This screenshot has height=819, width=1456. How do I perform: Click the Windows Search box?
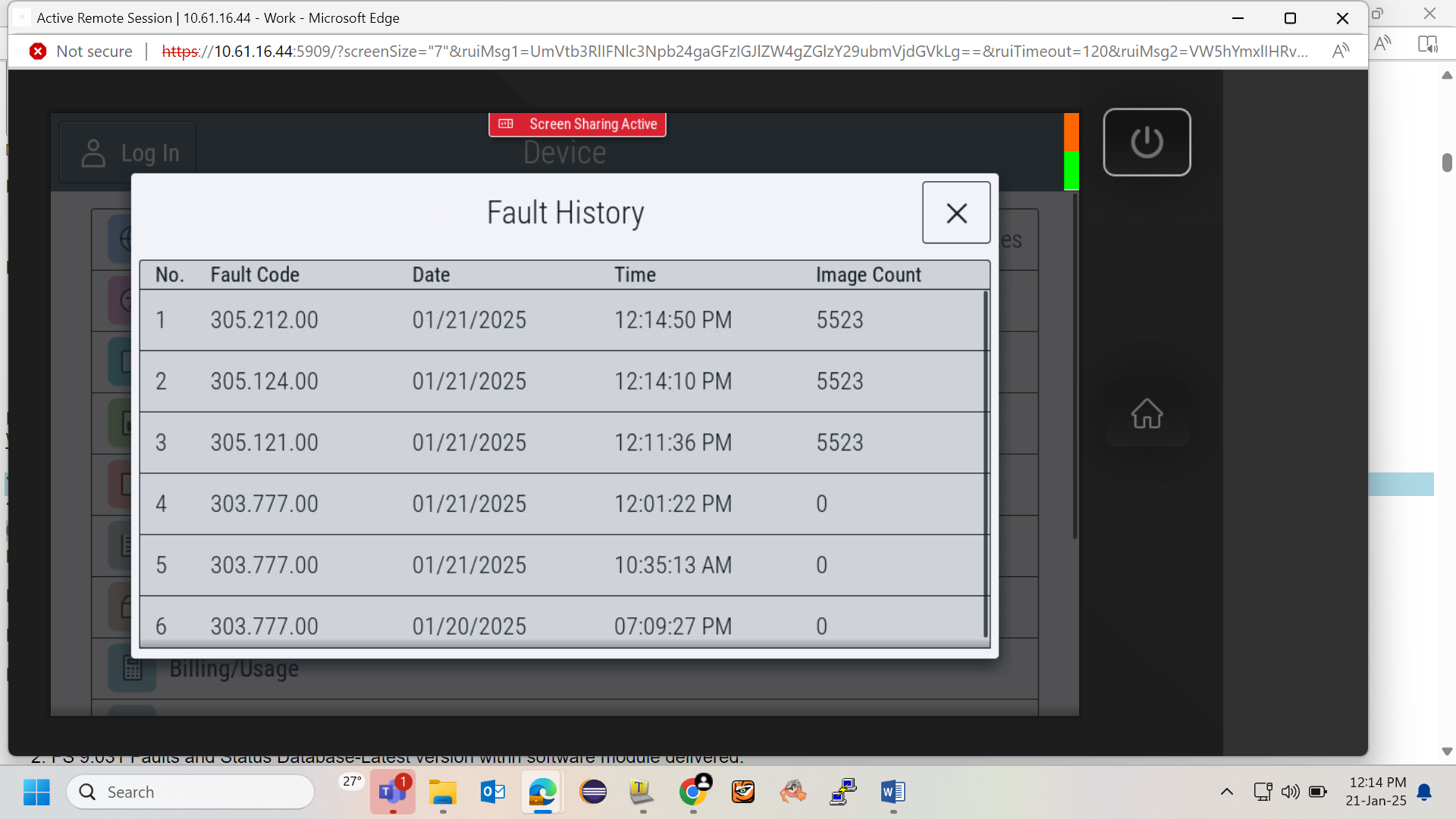click(190, 792)
